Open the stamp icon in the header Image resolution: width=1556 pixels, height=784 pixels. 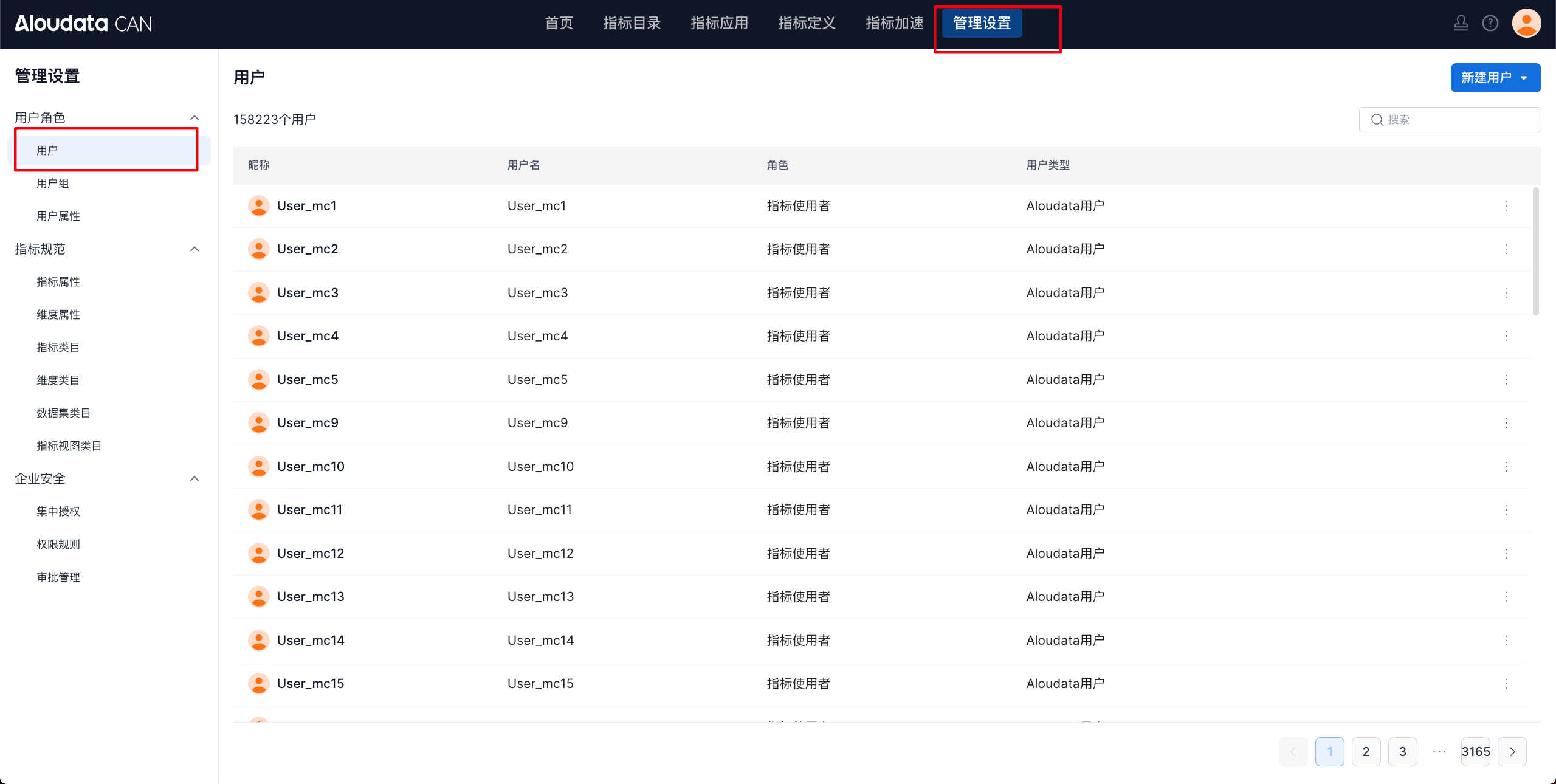point(1461,23)
